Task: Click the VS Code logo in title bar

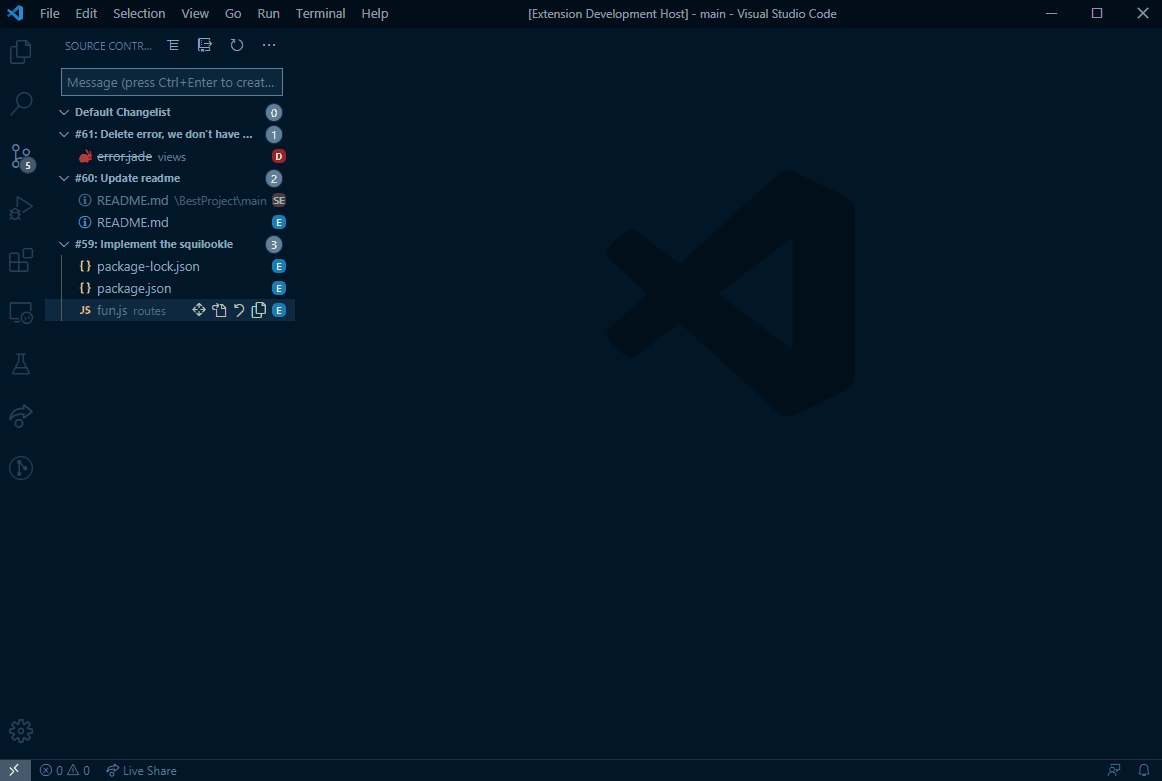Action: tap(16, 13)
